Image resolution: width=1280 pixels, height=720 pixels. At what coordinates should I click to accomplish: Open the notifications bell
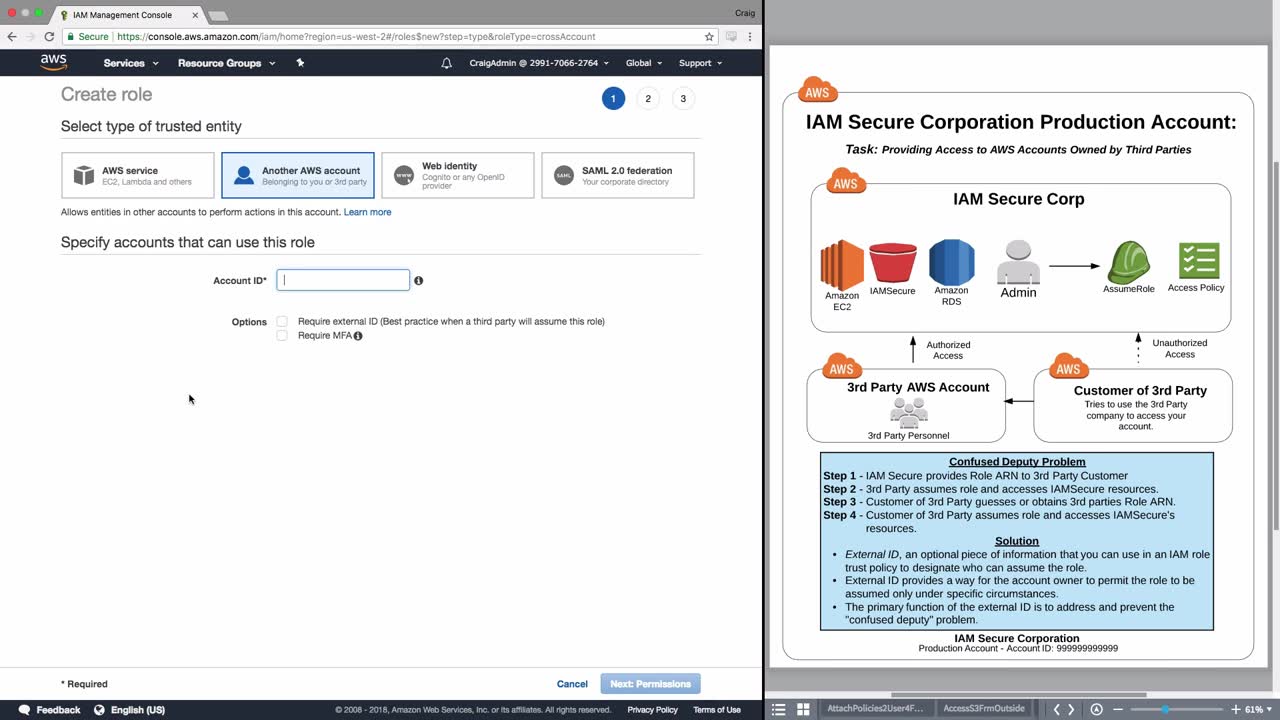click(x=447, y=63)
